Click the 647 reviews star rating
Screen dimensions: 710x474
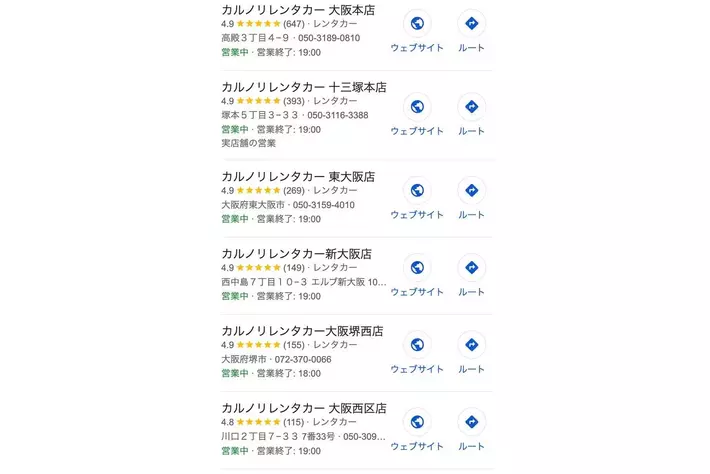click(259, 24)
